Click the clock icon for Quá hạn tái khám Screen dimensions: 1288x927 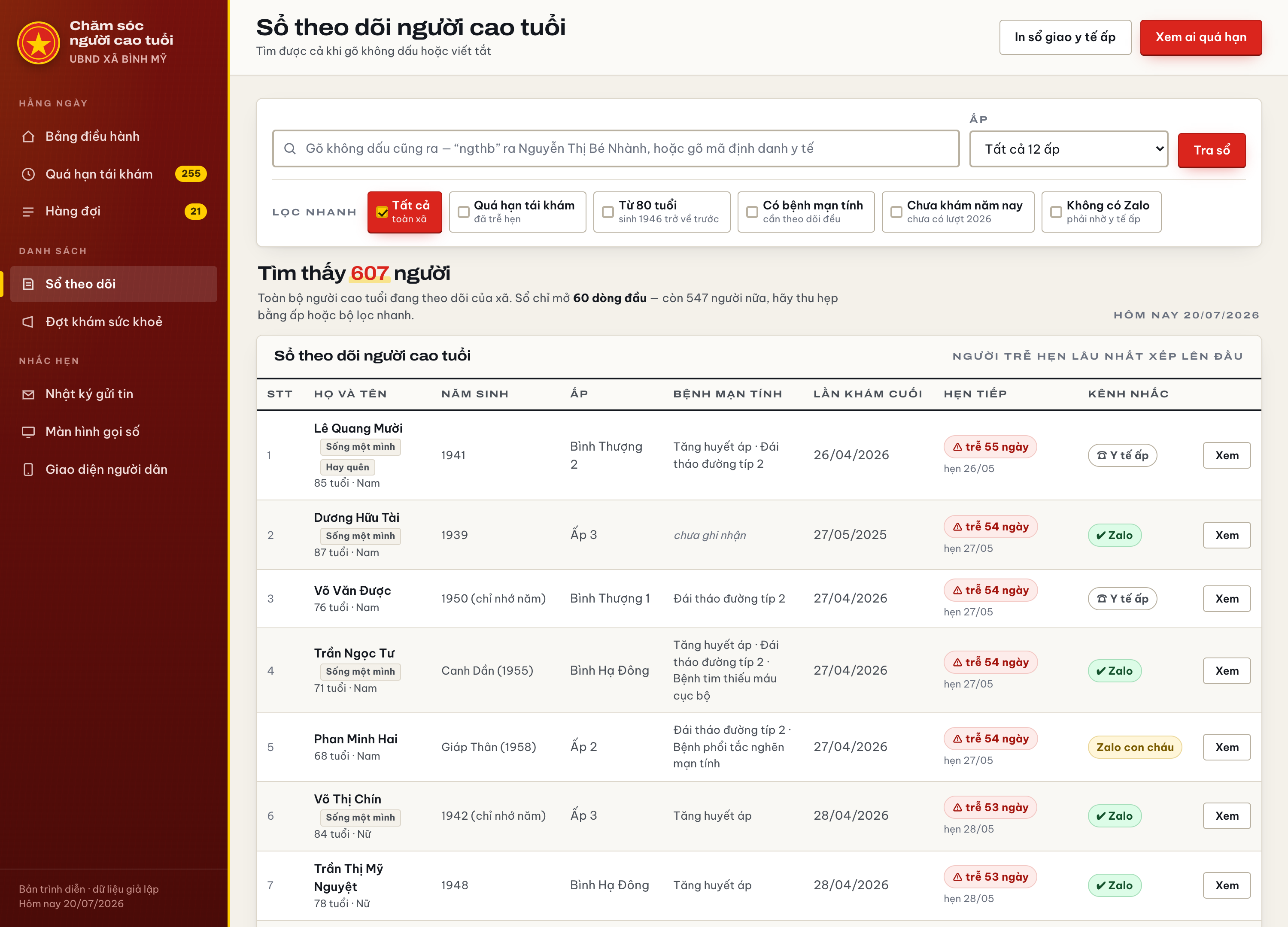(28, 174)
